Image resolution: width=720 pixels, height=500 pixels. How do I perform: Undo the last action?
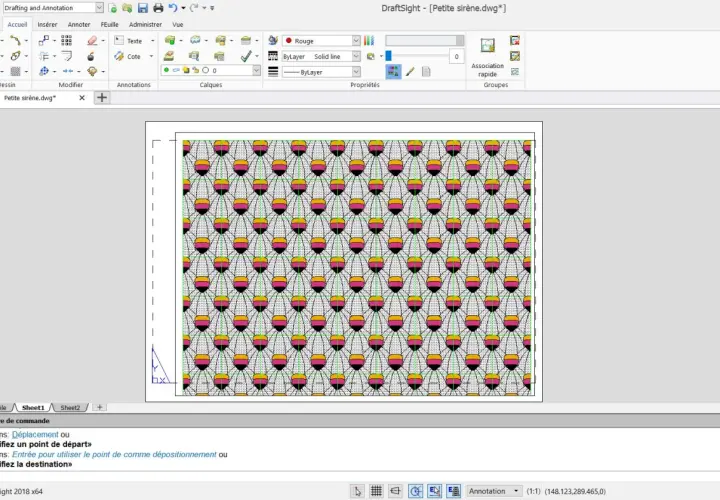(x=173, y=8)
